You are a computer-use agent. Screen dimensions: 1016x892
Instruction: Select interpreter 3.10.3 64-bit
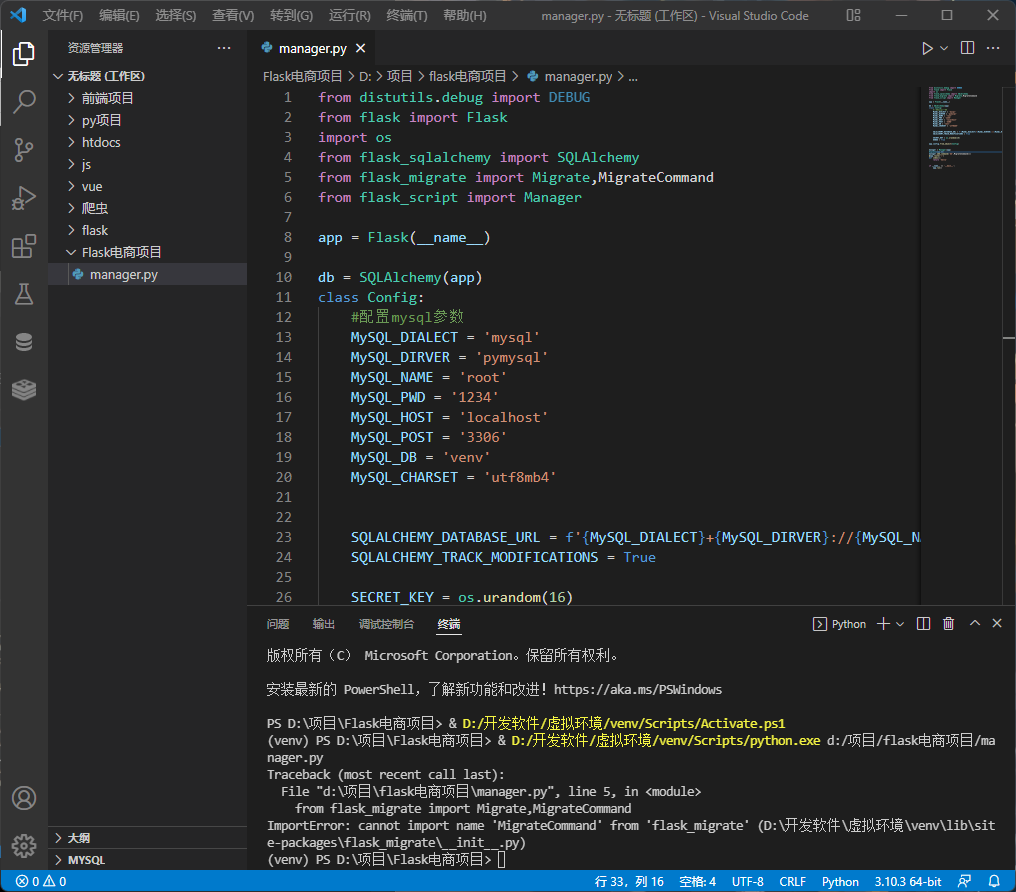(x=908, y=882)
